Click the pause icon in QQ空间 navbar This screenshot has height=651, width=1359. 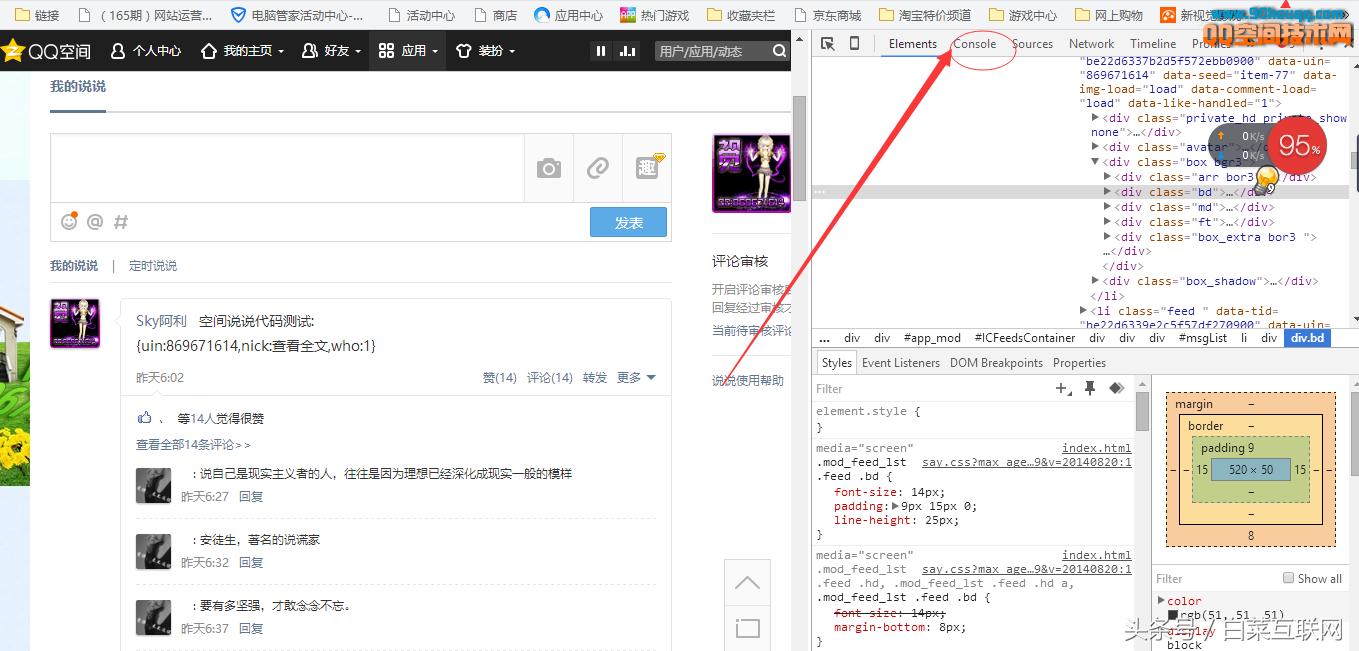[601, 51]
